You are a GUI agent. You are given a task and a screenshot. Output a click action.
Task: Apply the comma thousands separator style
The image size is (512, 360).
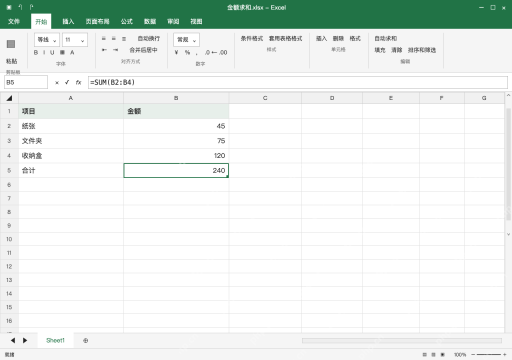[197, 53]
